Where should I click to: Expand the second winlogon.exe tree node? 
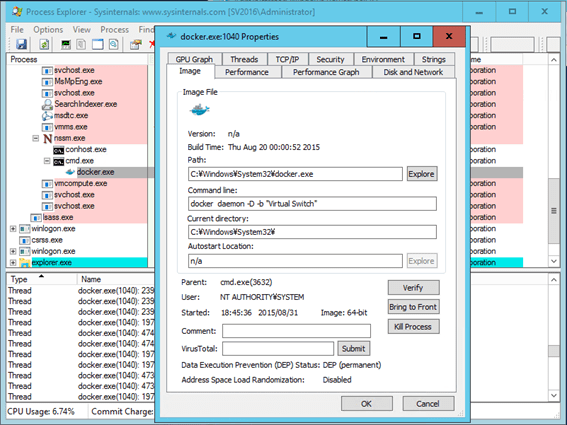click(x=13, y=251)
